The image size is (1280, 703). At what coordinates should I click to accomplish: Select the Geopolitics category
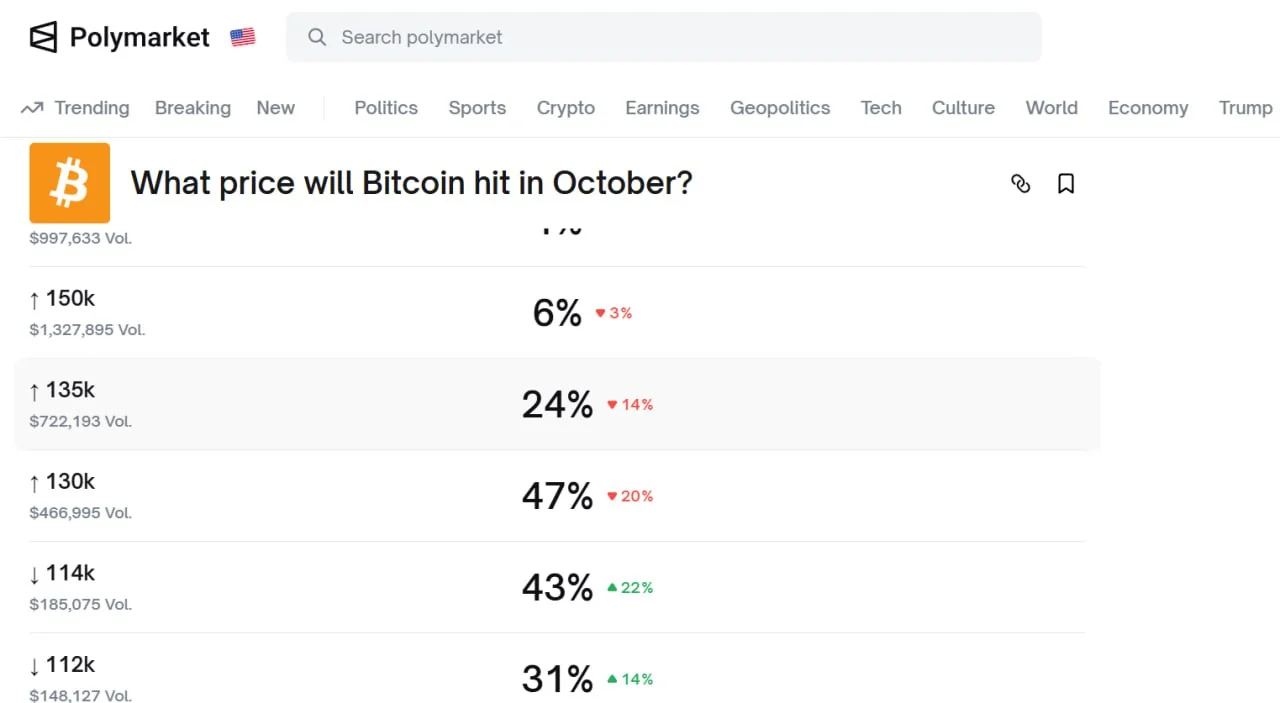780,108
